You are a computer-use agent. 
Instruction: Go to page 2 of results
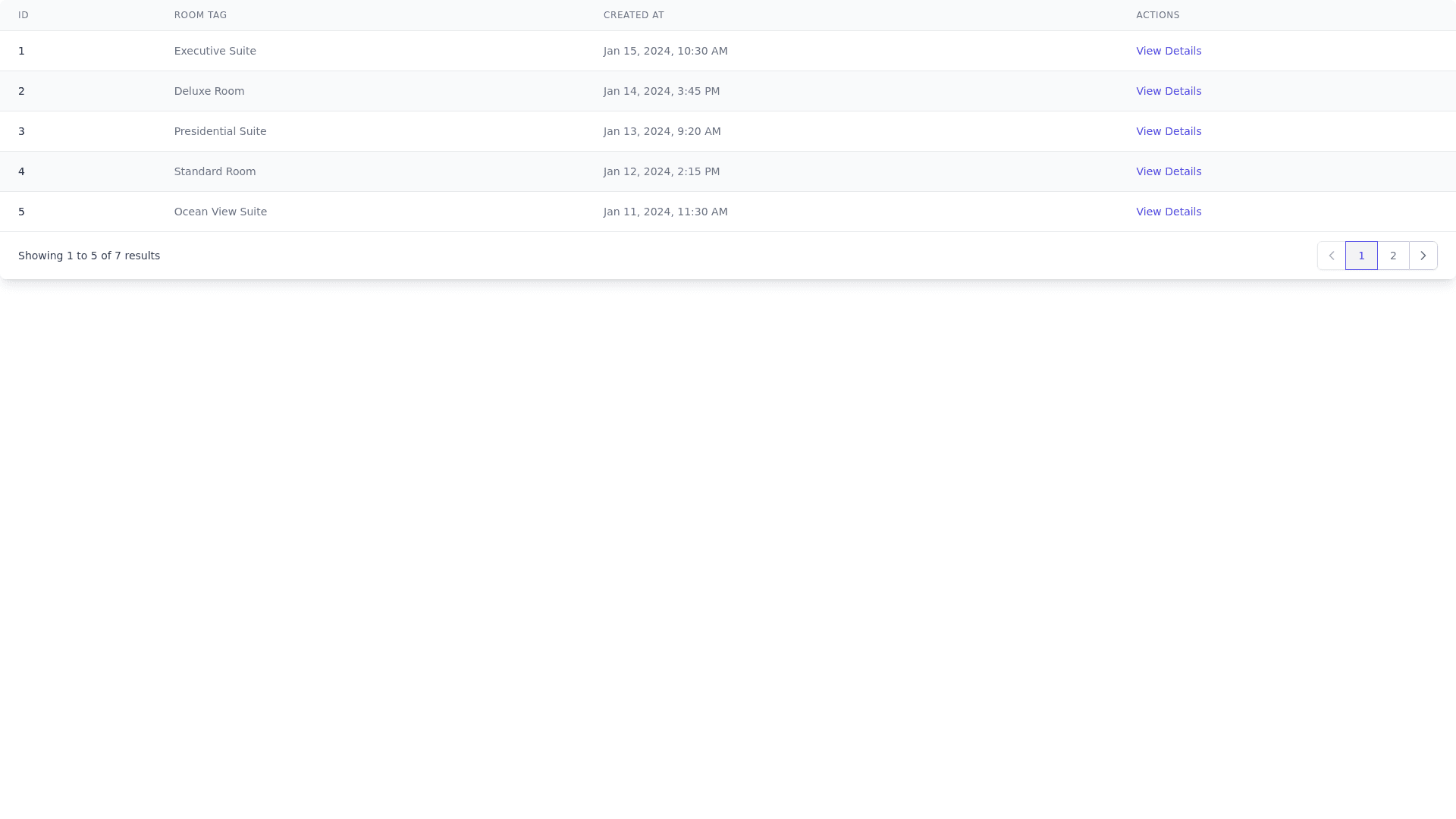tap(1393, 256)
